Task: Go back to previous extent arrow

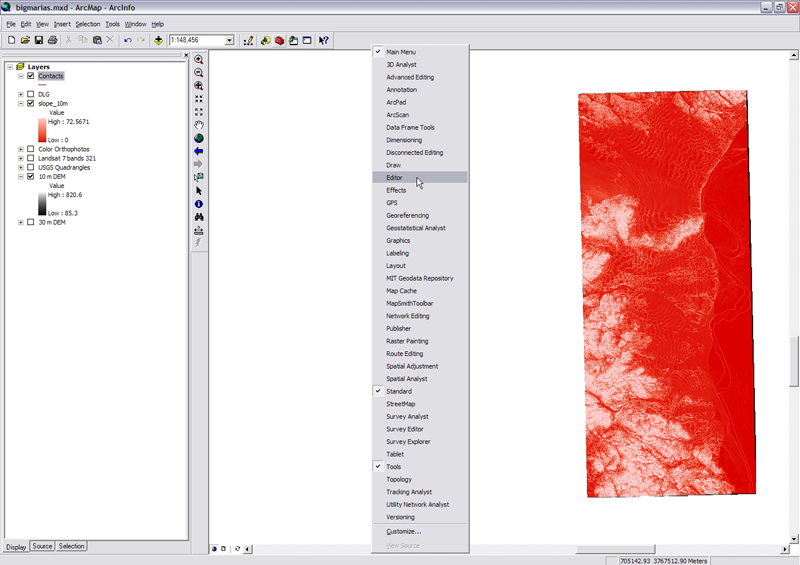Action: [199, 151]
